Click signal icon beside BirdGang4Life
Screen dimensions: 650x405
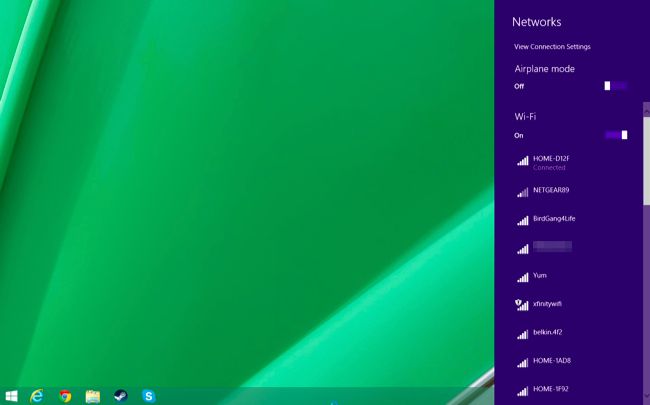[x=523, y=221]
